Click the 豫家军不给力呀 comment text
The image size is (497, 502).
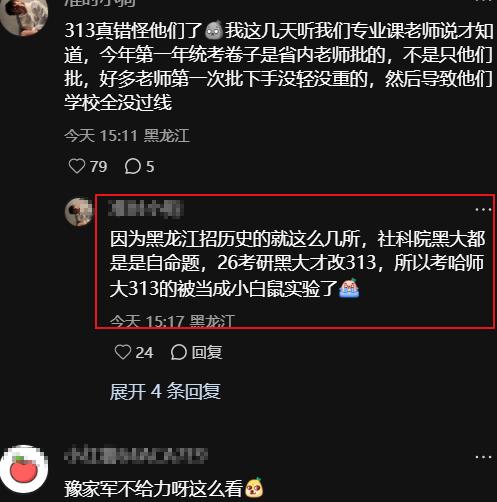pyautogui.click(x=153, y=489)
